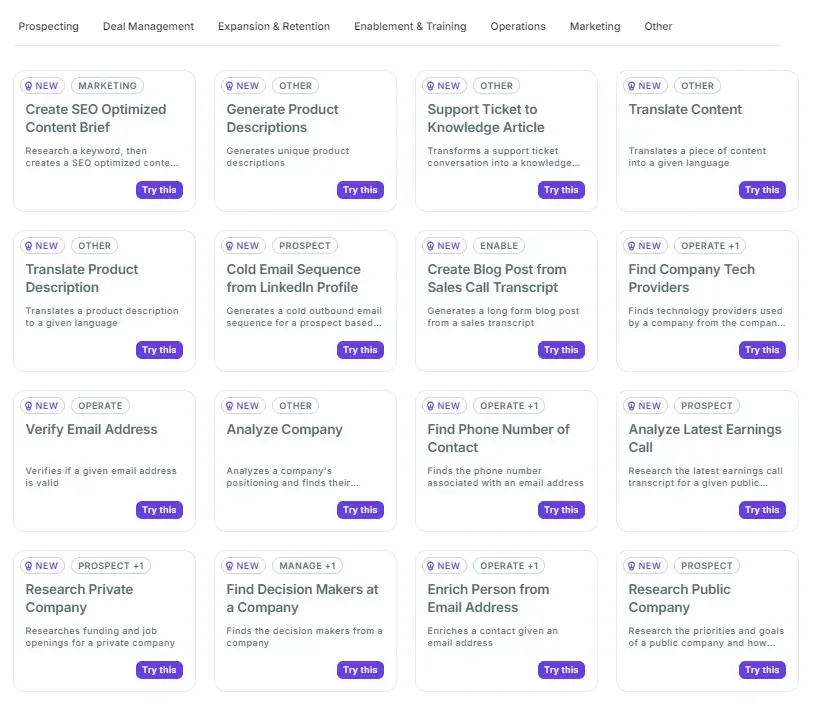Image resolution: width=833 pixels, height=714 pixels.
Task: Click the ENABLE tag on Create Blog Post card
Action: [x=499, y=246]
